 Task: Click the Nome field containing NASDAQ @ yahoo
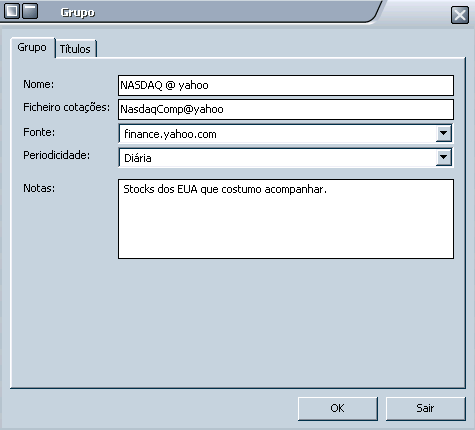pyautogui.click(x=286, y=85)
